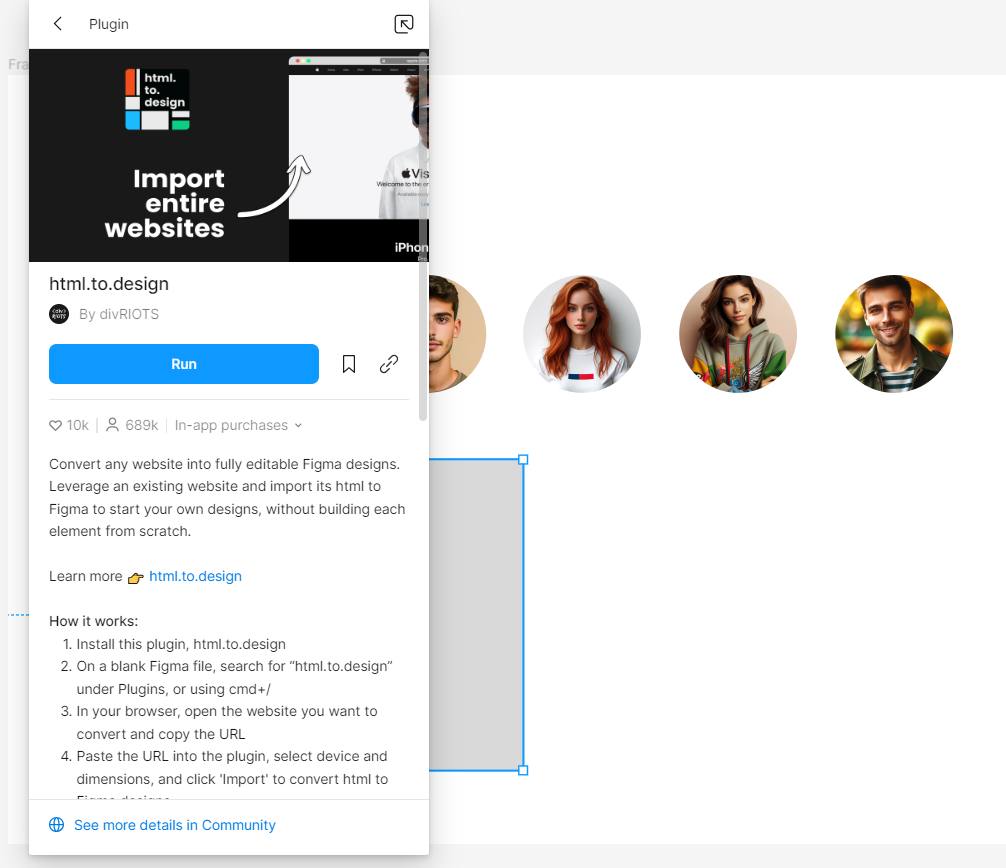Open the By divRIOTS author name
Viewport: 1006px width, 868px height.
click(119, 314)
